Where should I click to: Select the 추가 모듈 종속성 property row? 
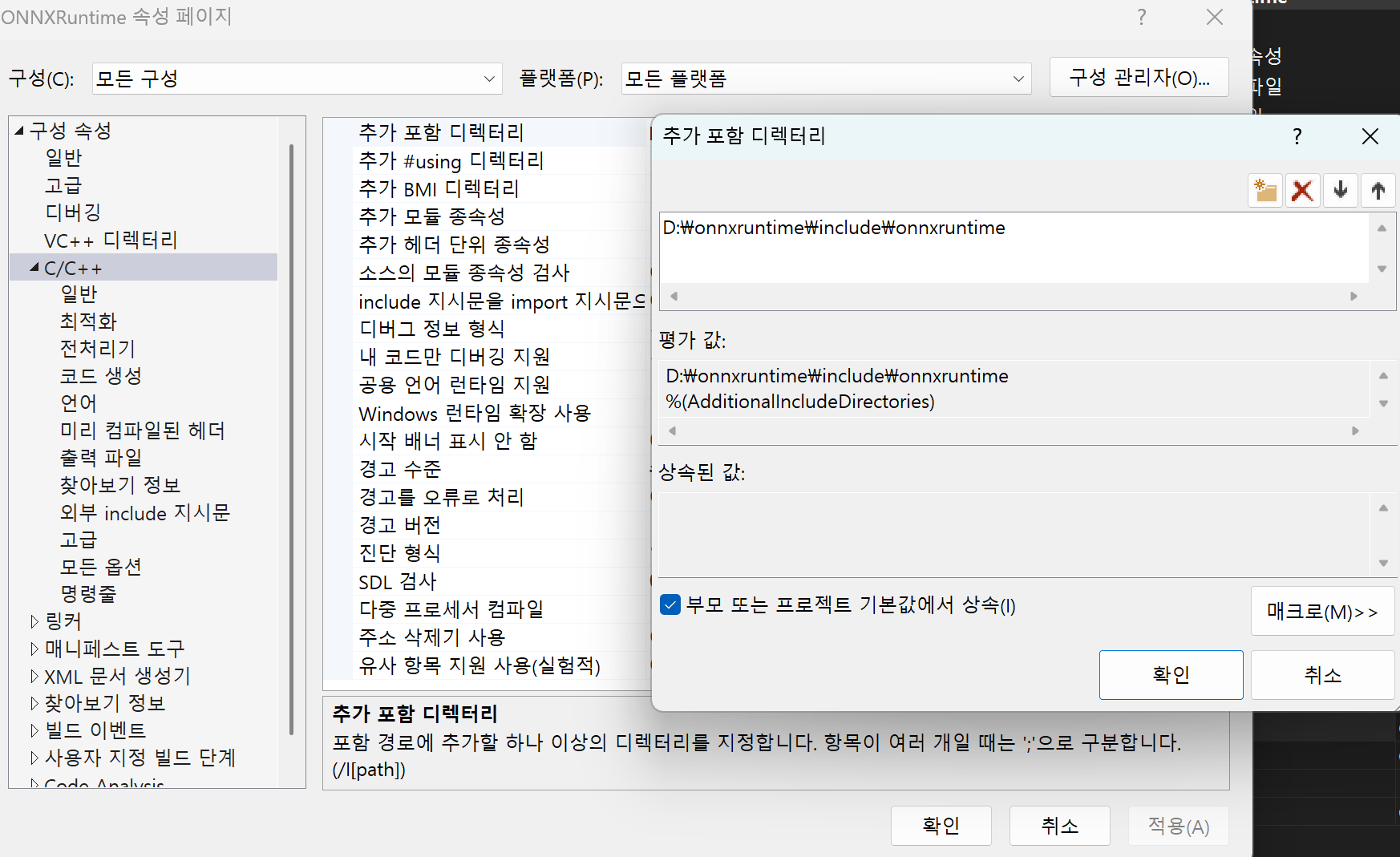point(488,216)
